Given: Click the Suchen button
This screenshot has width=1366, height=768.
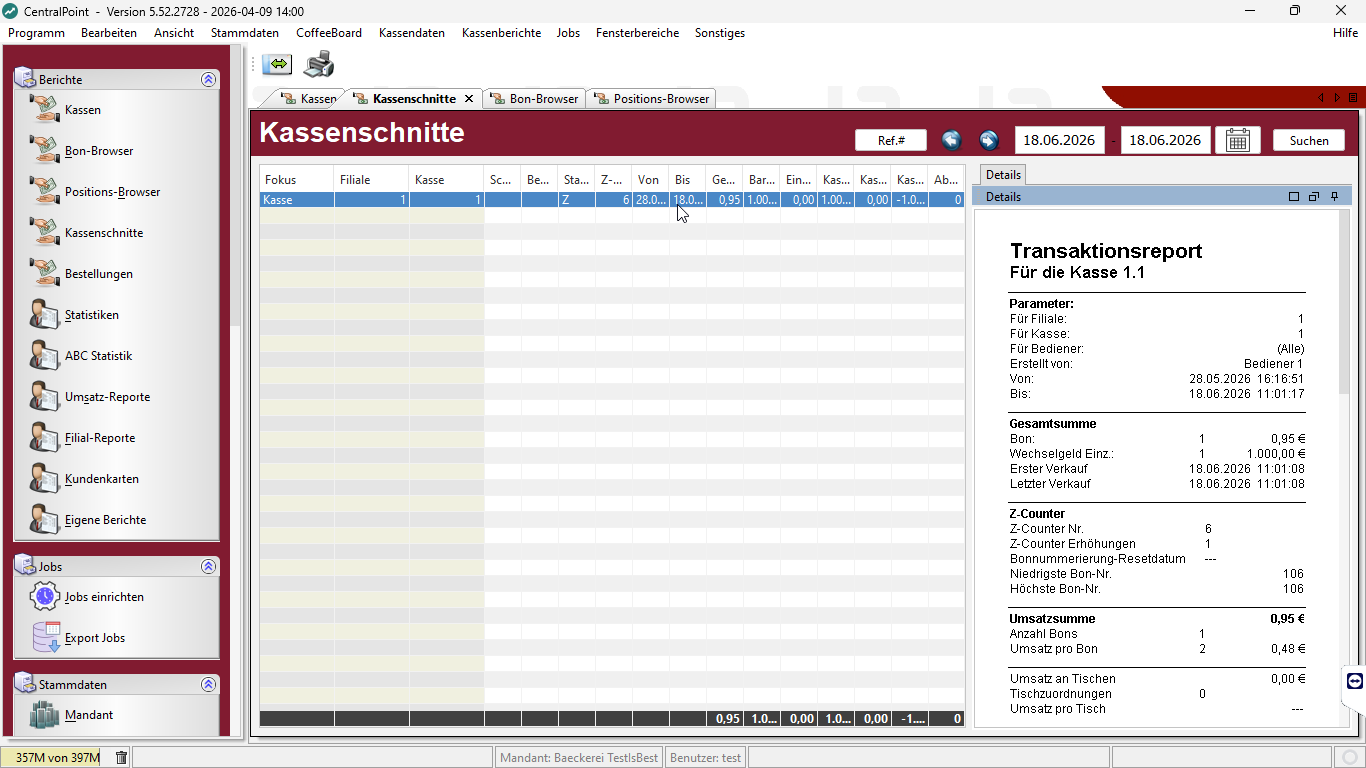Looking at the screenshot, I should tap(1309, 140).
